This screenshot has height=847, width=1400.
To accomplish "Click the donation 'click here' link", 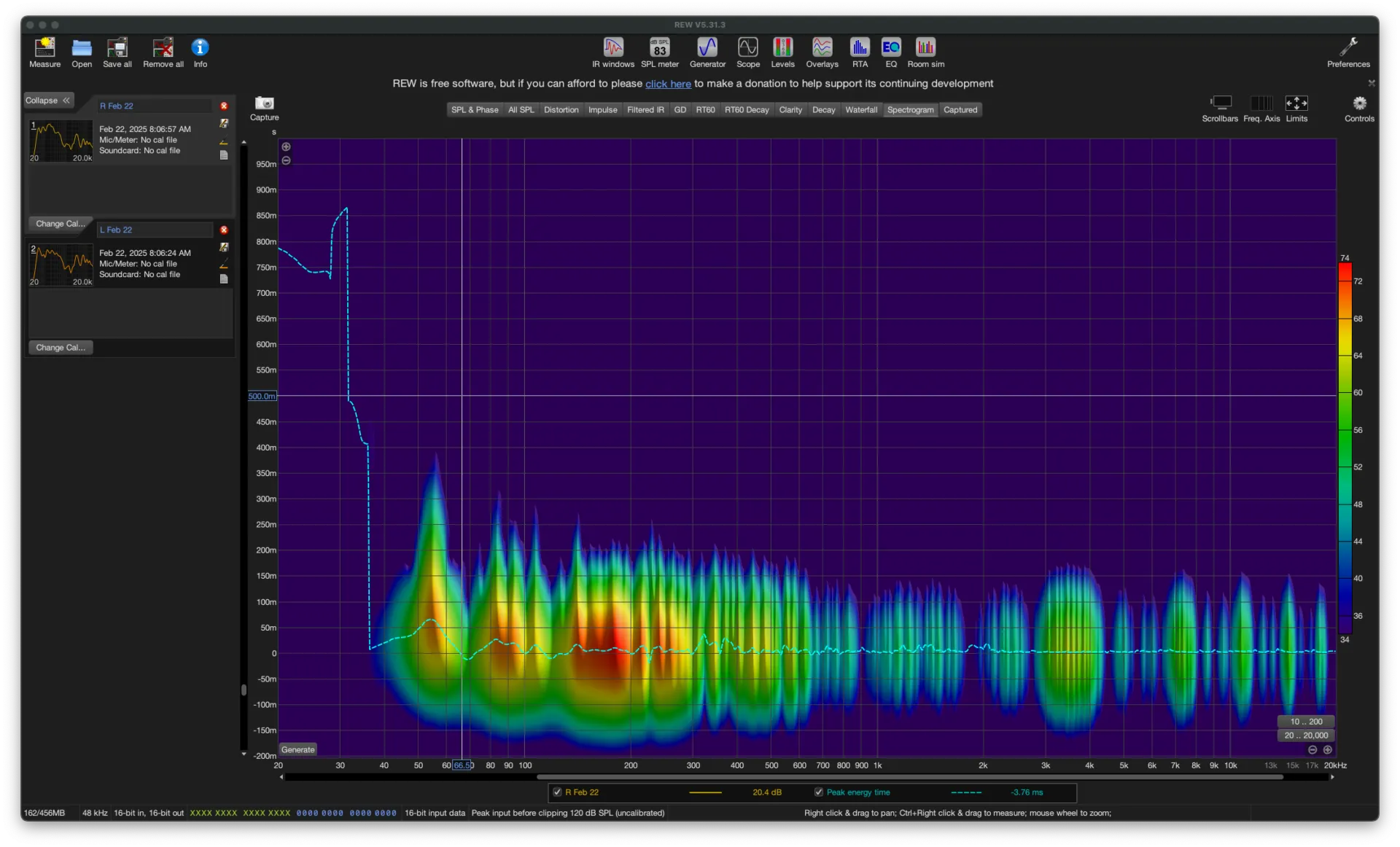I will [667, 84].
